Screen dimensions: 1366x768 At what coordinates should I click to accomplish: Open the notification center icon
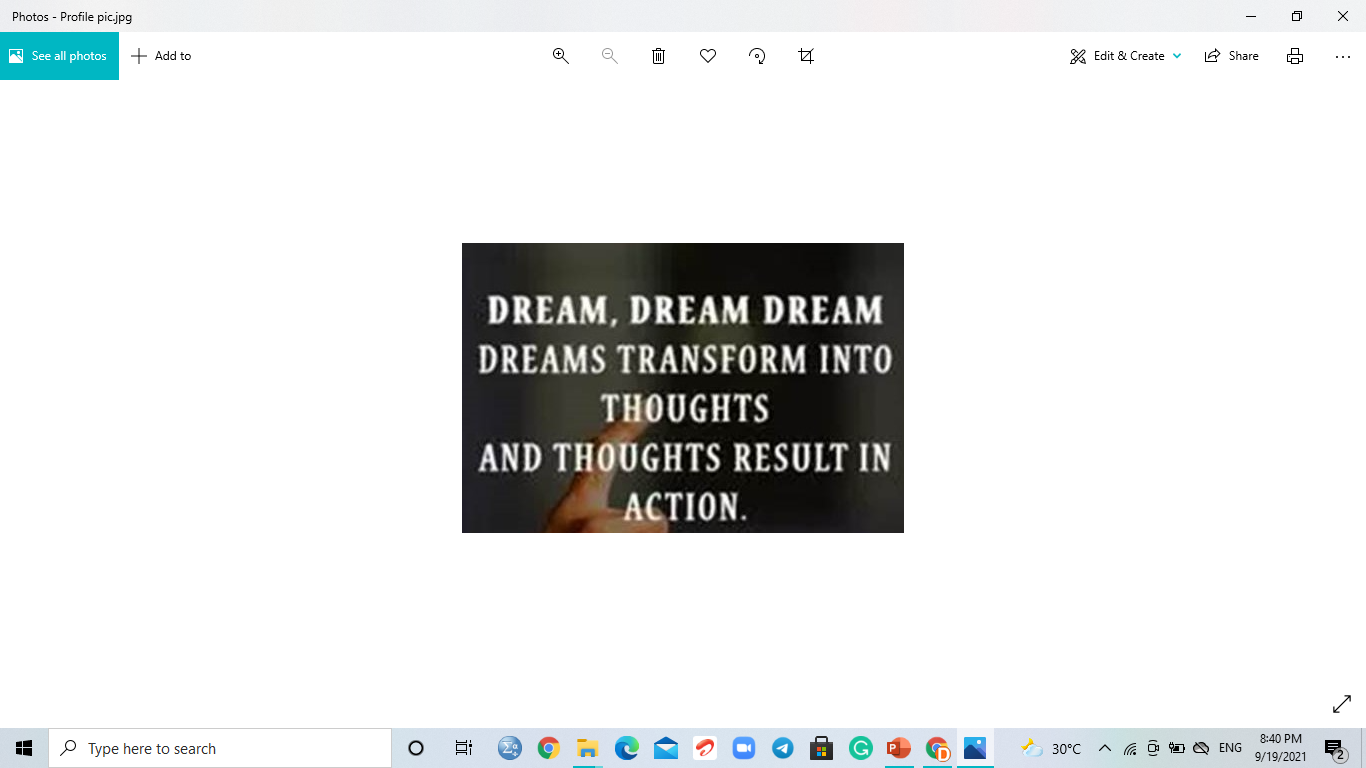pos(1334,748)
